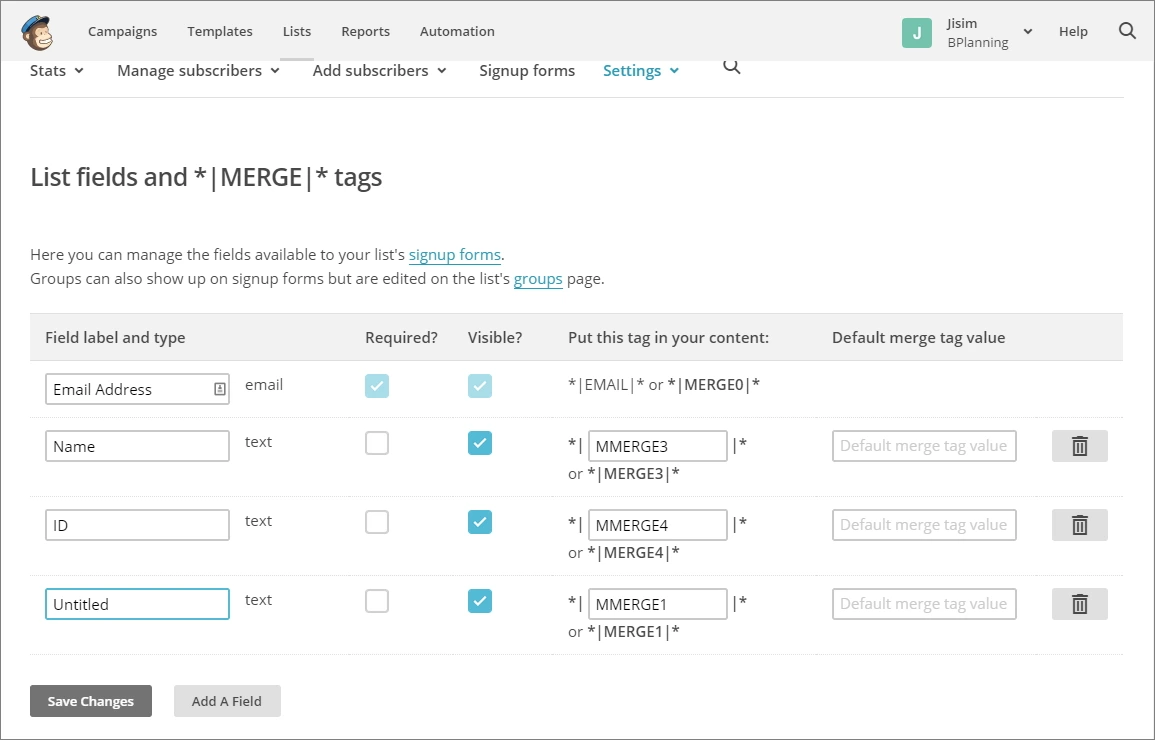Delete the Untitled field with trash icon
This screenshot has width=1155, height=740.
point(1079,604)
